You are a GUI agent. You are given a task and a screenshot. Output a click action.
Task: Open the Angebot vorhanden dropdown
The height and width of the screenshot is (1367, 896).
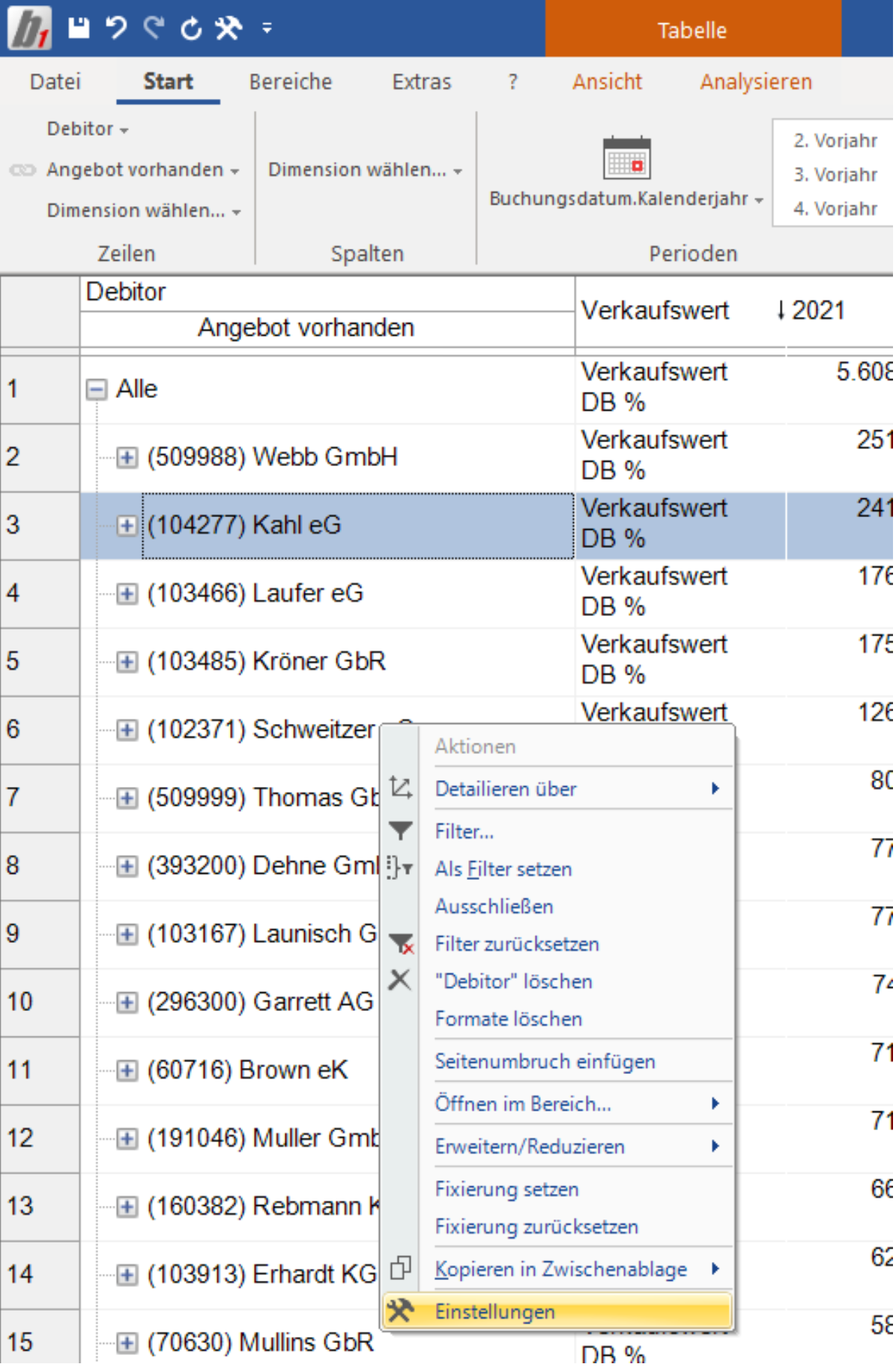pos(142,170)
